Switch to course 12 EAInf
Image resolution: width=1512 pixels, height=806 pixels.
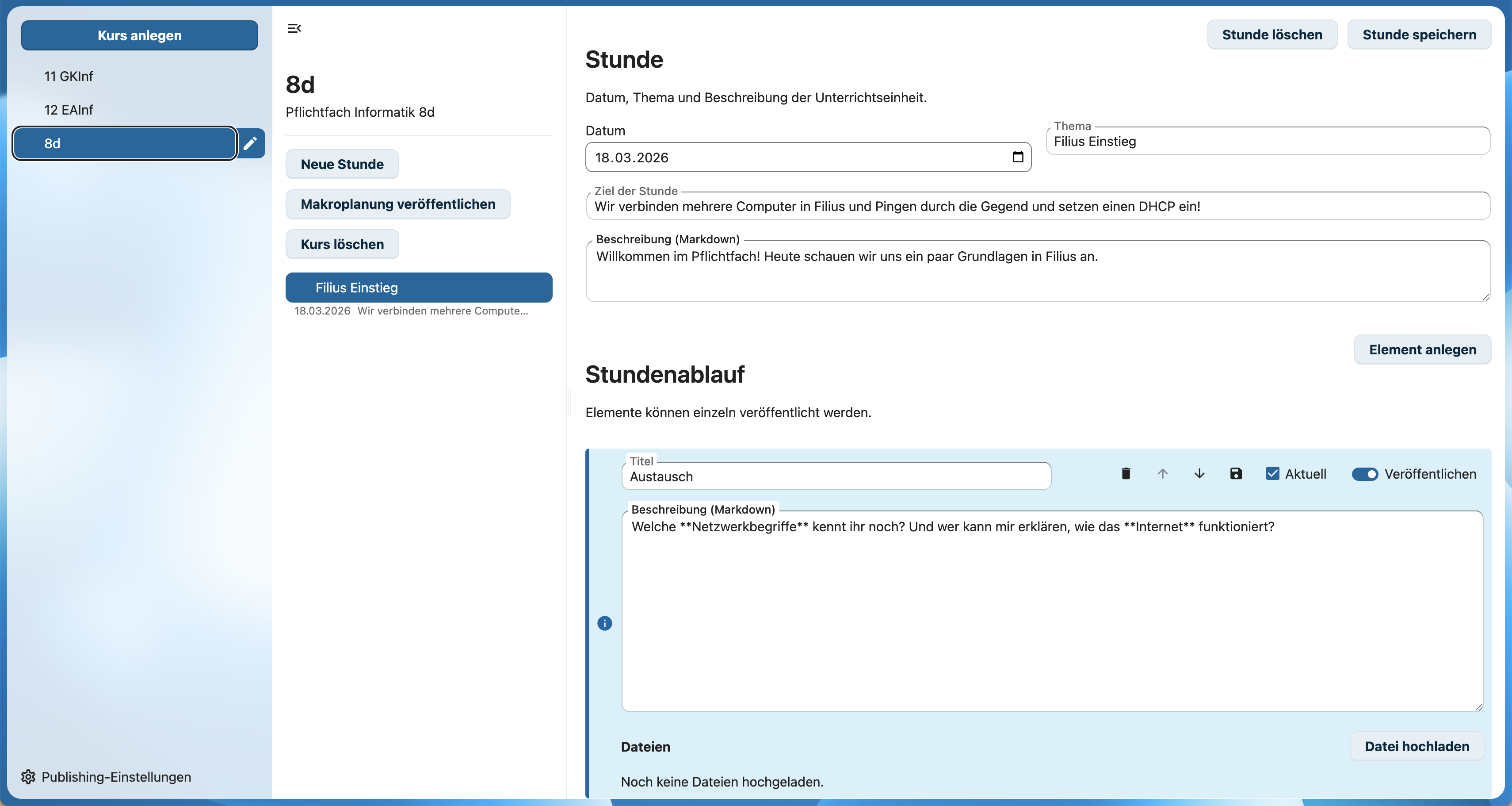68,110
